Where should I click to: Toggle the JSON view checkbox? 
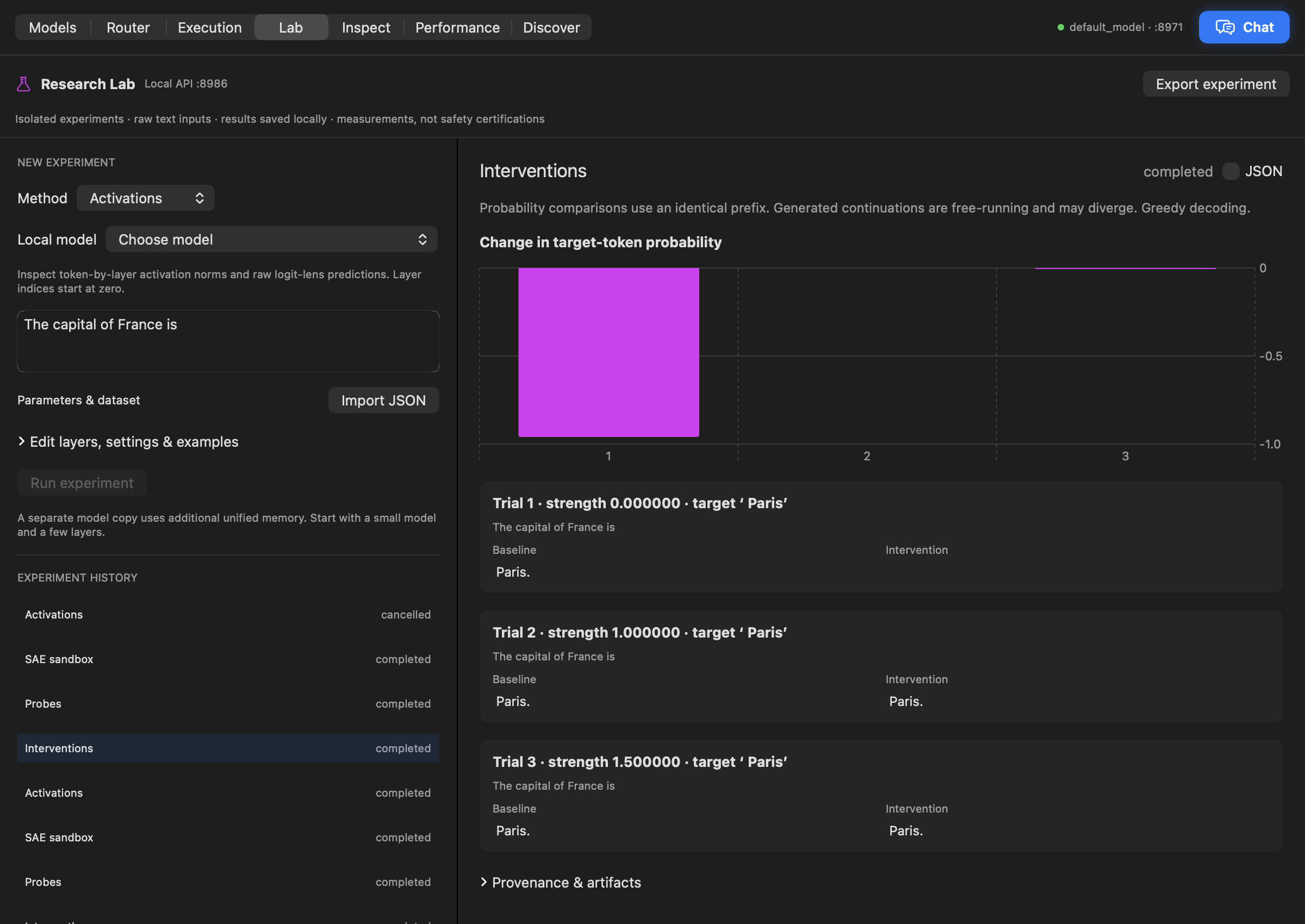pyautogui.click(x=1231, y=171)
